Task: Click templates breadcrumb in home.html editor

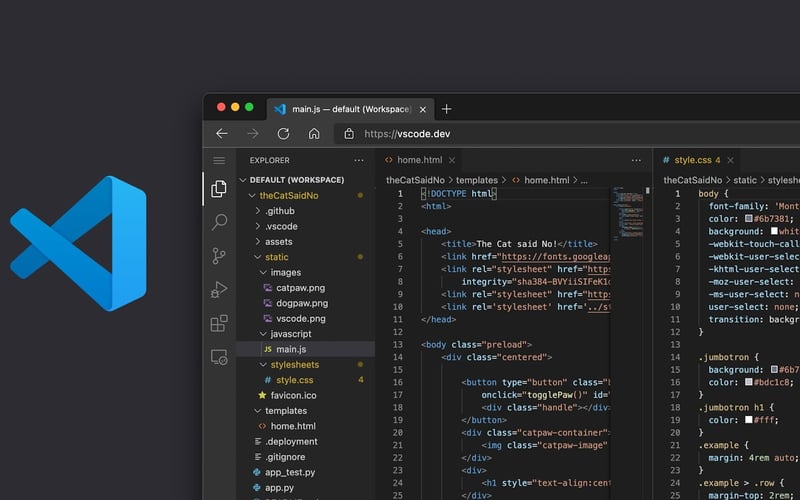Action: (477, 180)
